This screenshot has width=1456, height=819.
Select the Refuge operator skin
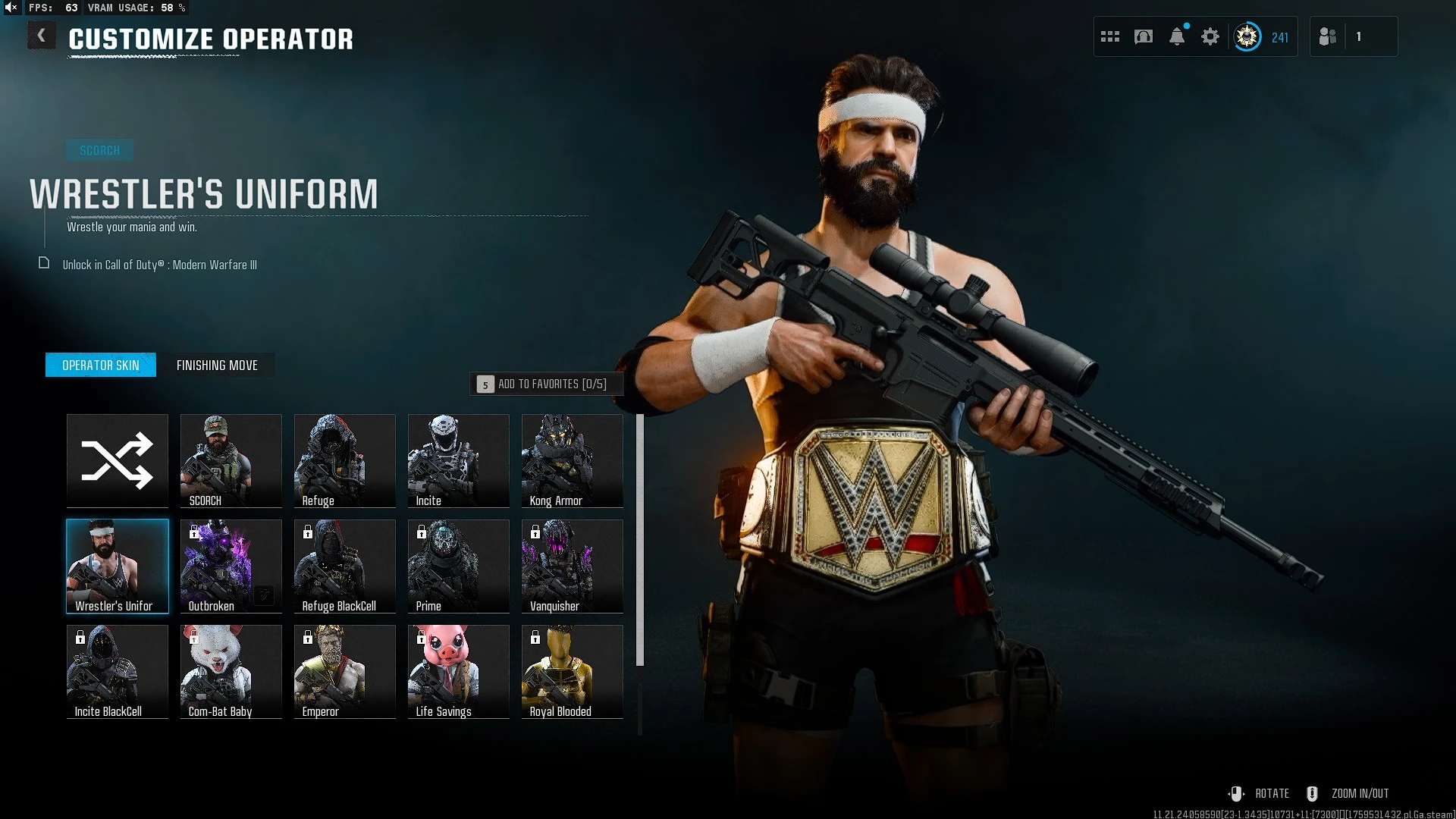pyautogui.click(x=345, y=460)
